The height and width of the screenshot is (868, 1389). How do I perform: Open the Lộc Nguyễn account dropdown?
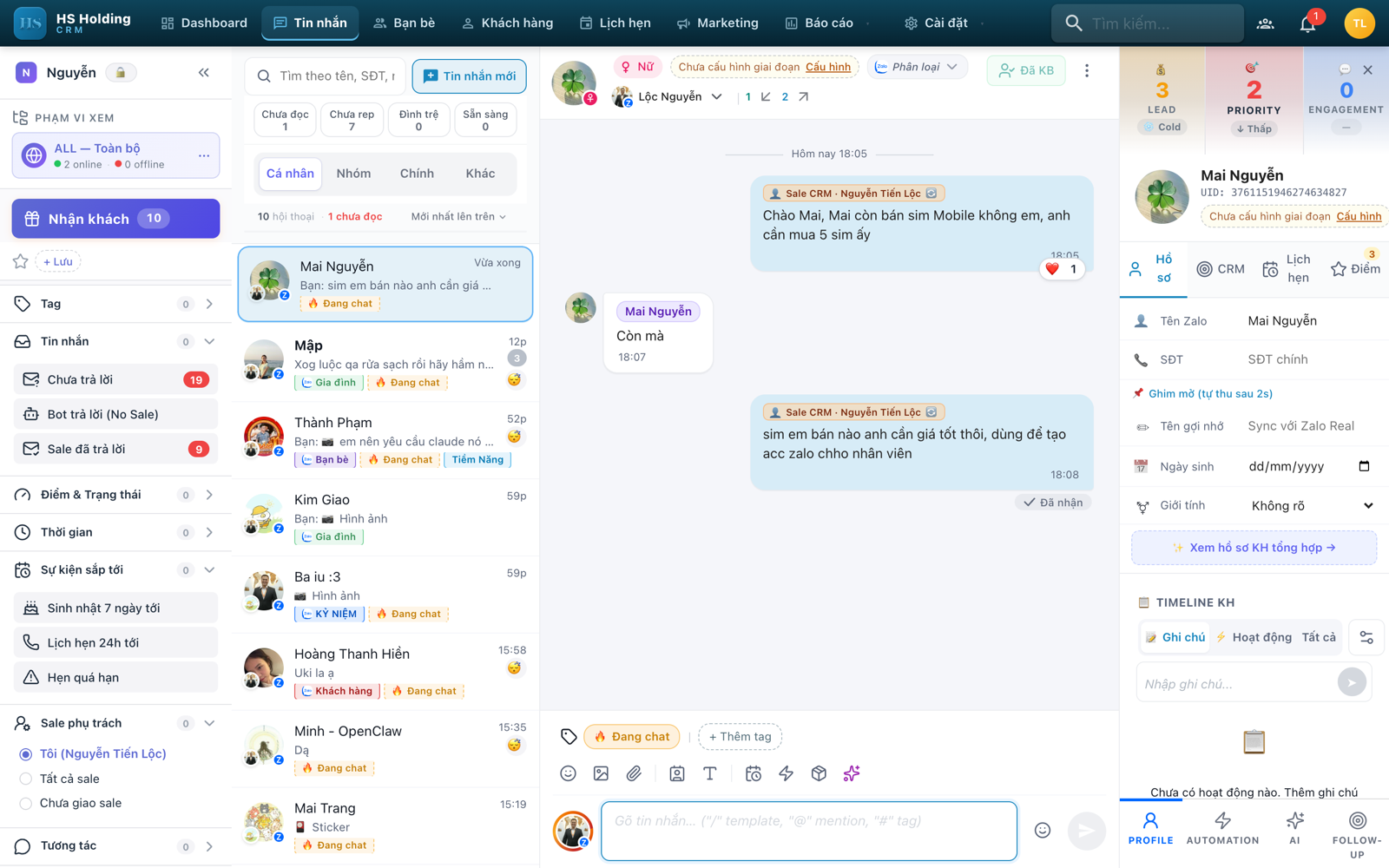(x=668, y=97)
